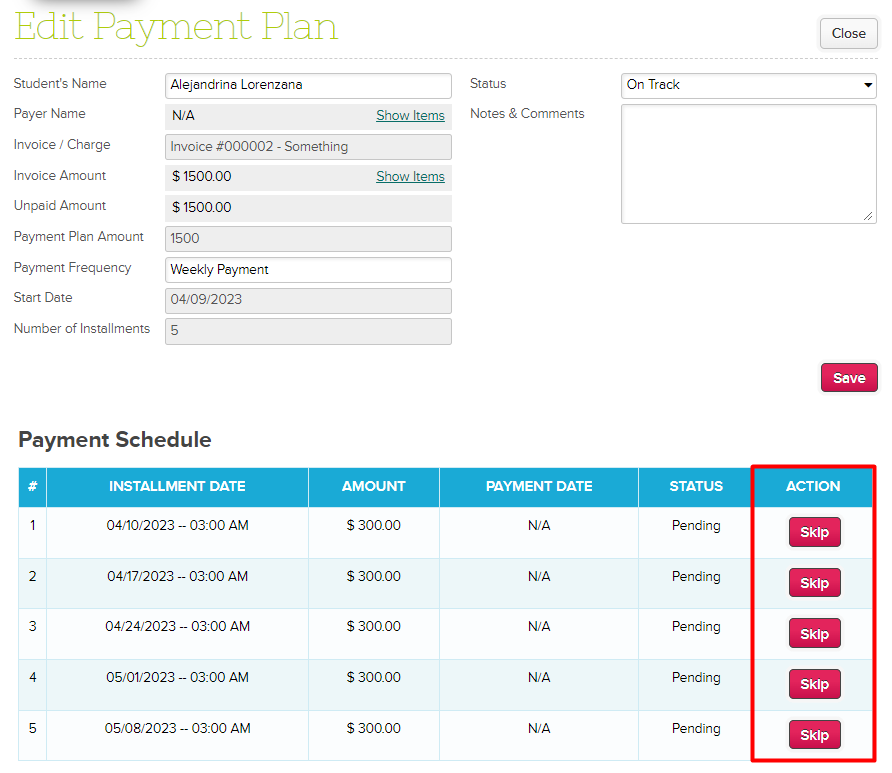Skip installment 3 dated 04/24/2023

(x=814, y=634)
